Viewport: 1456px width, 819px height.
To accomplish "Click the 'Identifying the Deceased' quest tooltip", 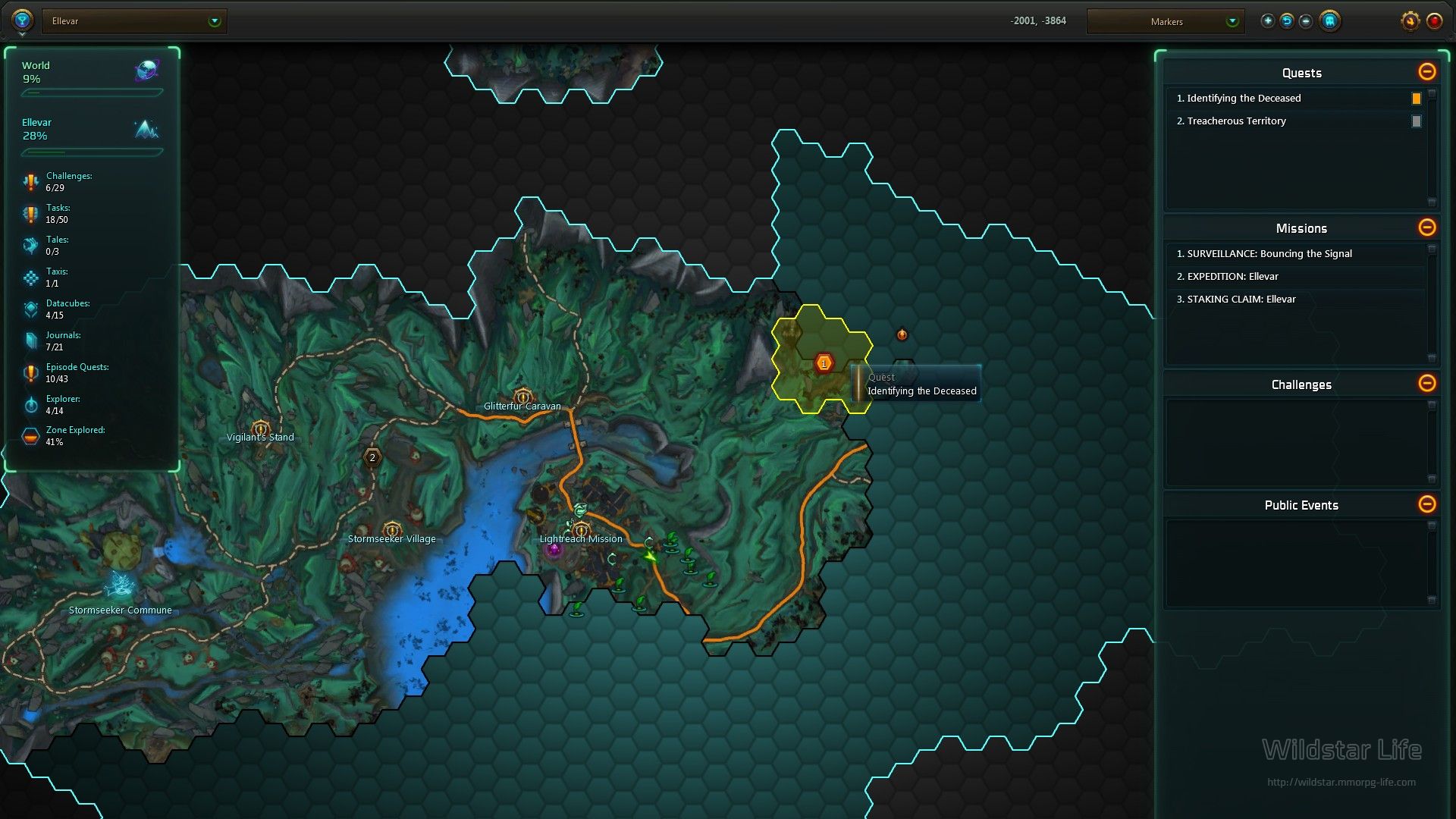I will [x=916, y=384].
